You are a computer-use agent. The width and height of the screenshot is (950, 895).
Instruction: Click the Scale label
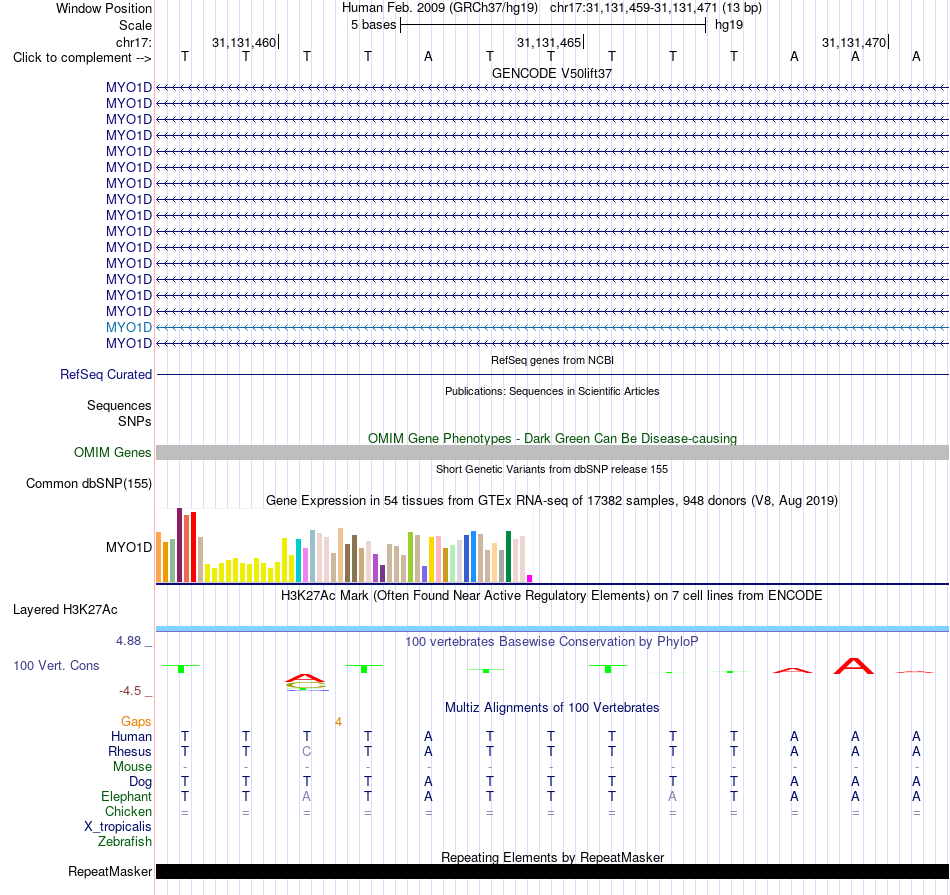point(135,25)
